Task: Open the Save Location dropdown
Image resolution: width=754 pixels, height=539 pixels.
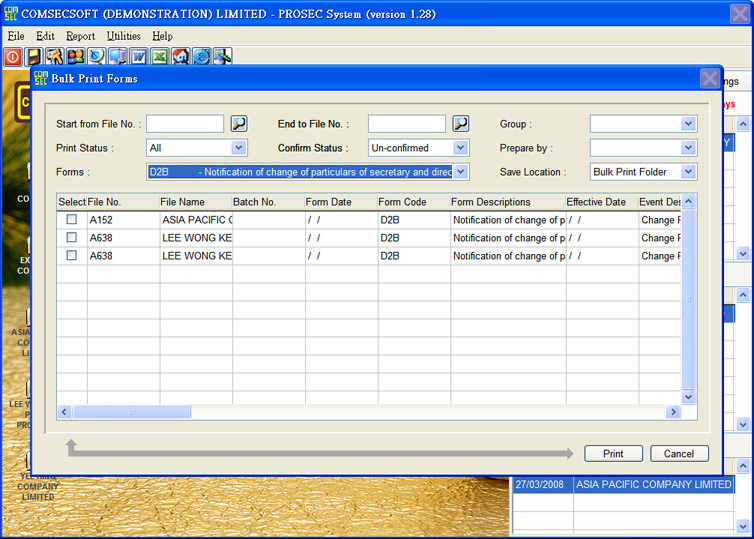Action: tap(688, 172)
